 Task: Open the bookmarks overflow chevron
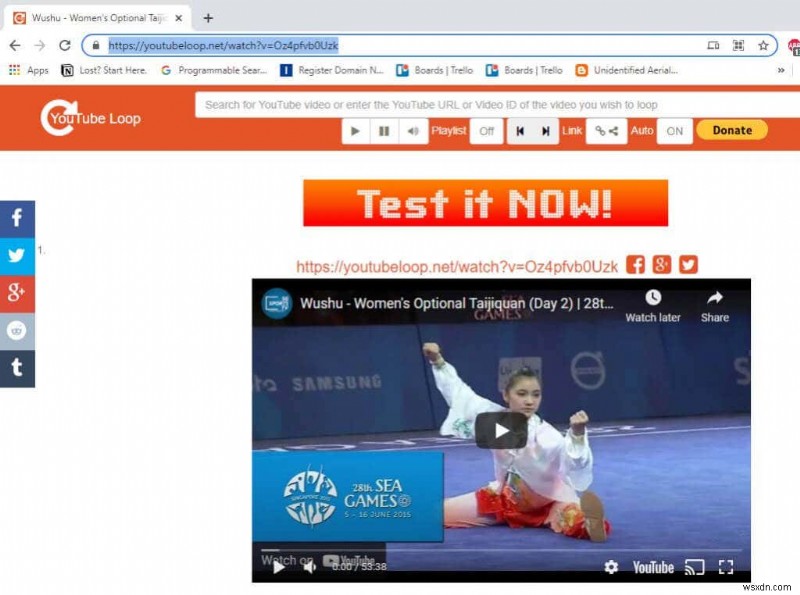tap(782, 70)
